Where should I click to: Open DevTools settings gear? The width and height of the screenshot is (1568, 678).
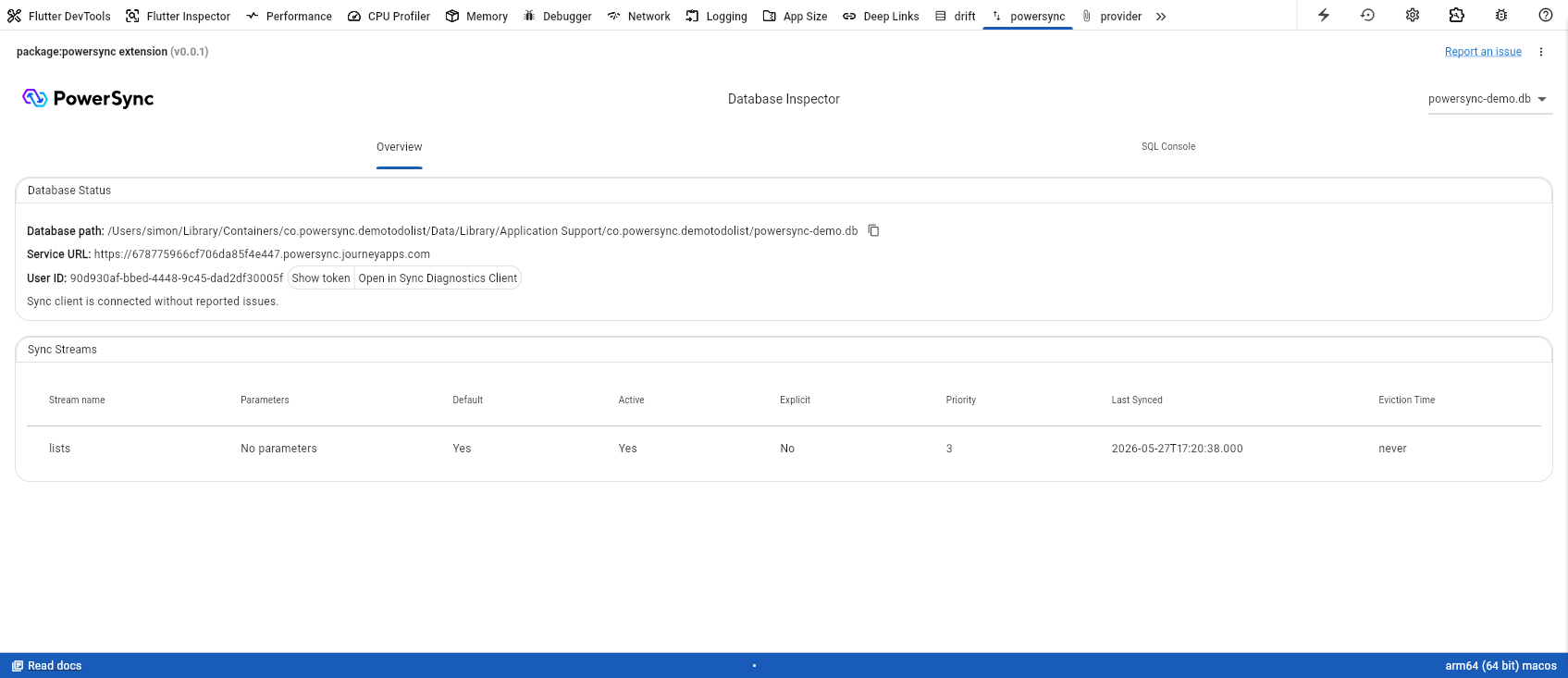click(1413, 15)
